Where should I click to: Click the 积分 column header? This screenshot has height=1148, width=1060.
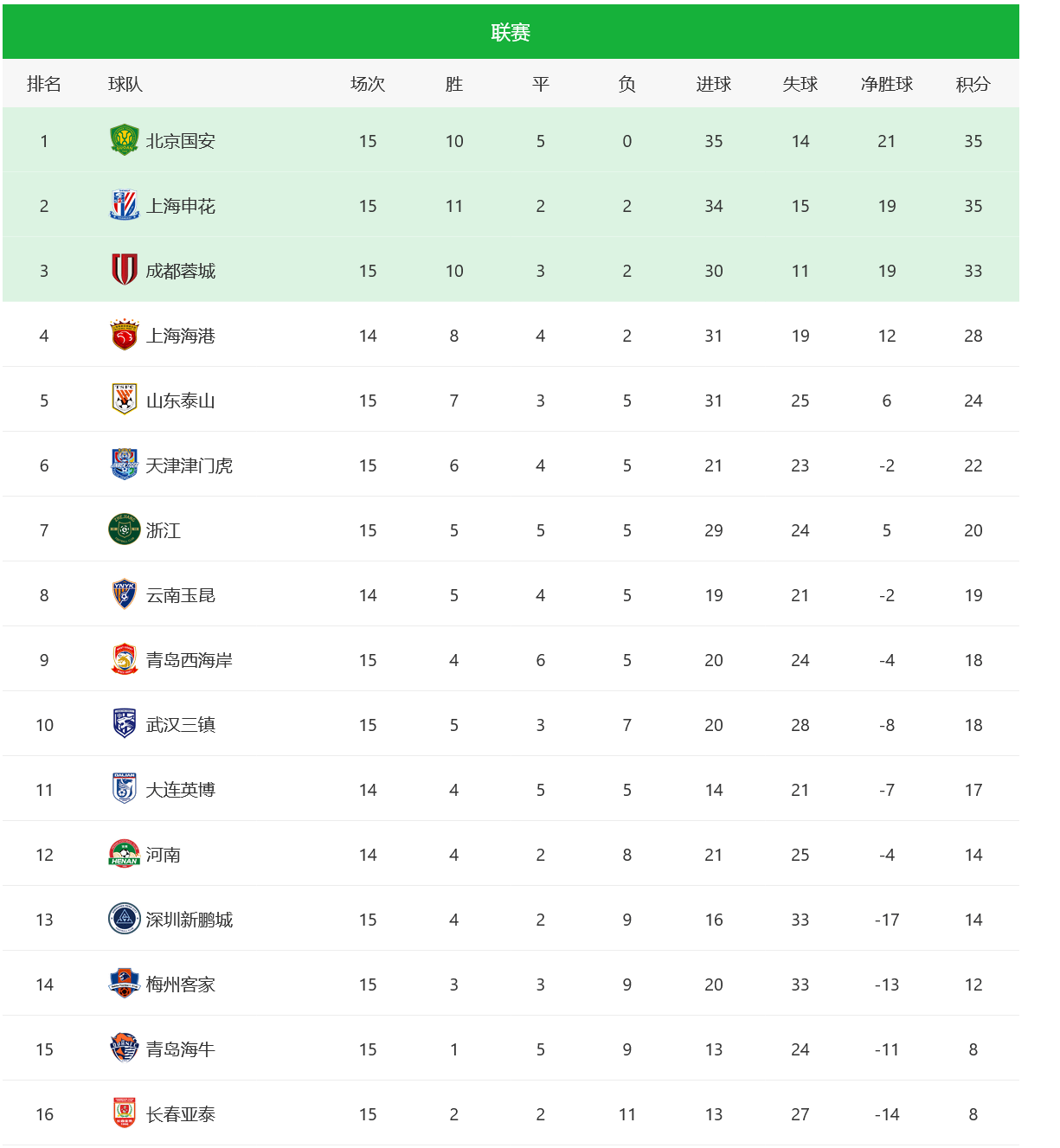click(x=973, y=84)
